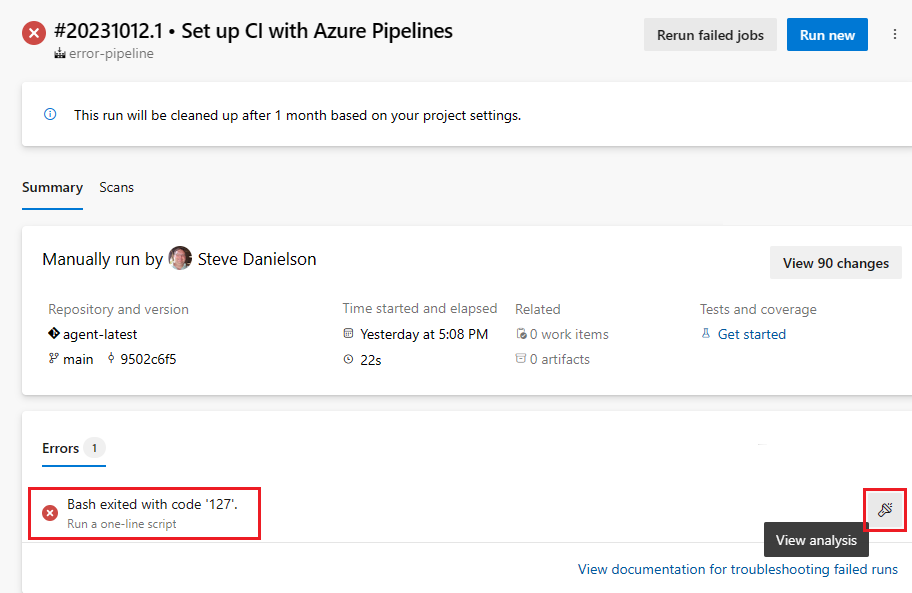Open the Errors tab
This screenshot has width=912, height=593.
tap(61, 448)
